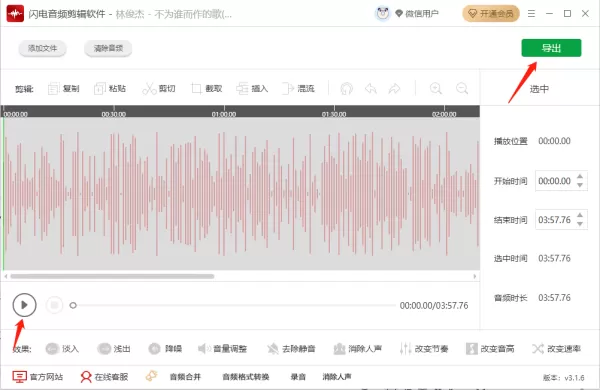Click the audio duration (音频时长) value
600x390 pixels.
[554, 298]
